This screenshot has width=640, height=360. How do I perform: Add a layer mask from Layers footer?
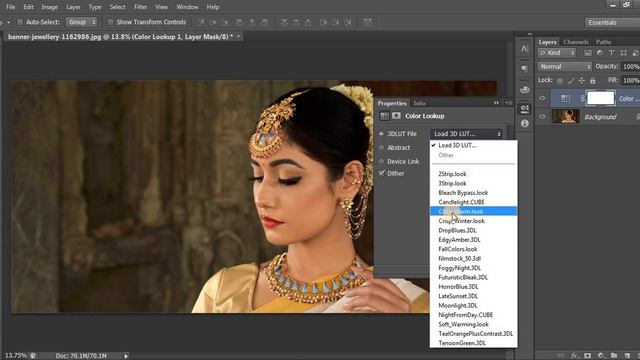[587, 356]
